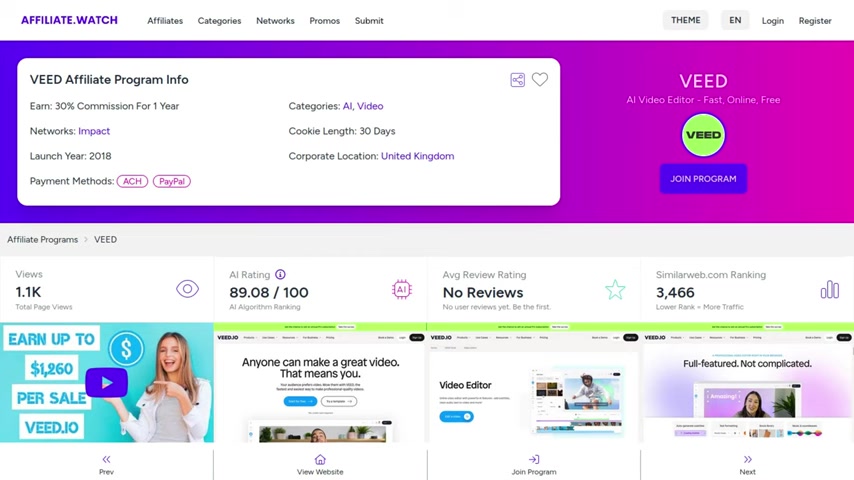
Task: Click the AI chip icon
Action: point(401,289)
